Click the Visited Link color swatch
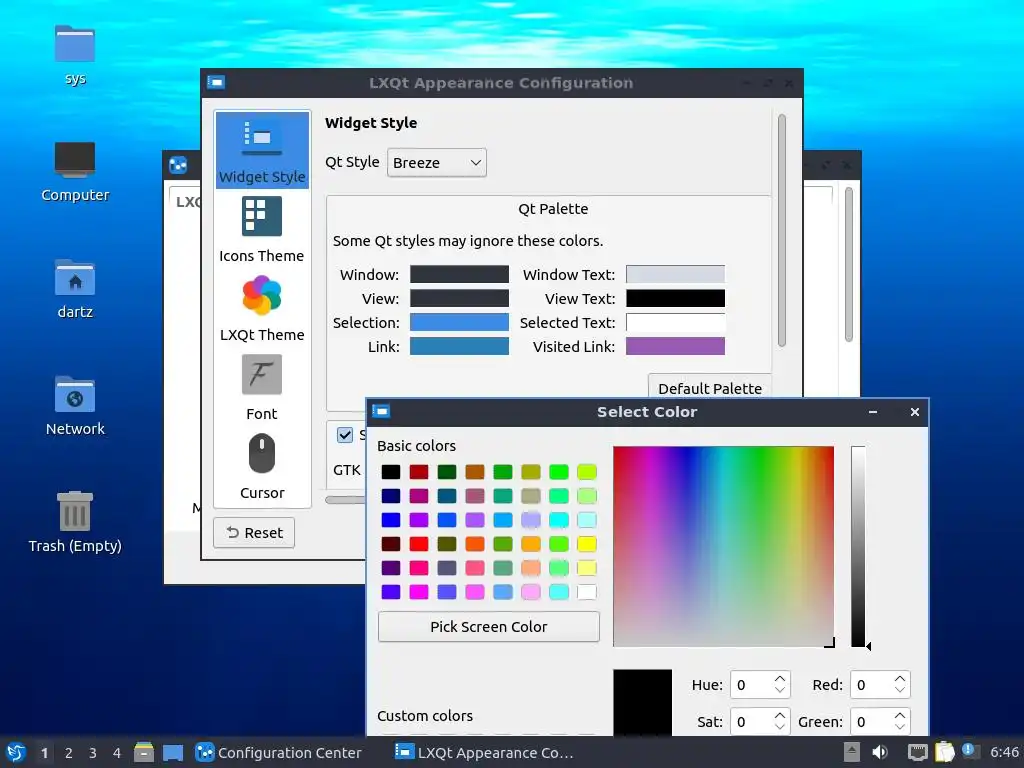Image resolution: width=1024 pixels, height=768 pixels. (675, 346)
